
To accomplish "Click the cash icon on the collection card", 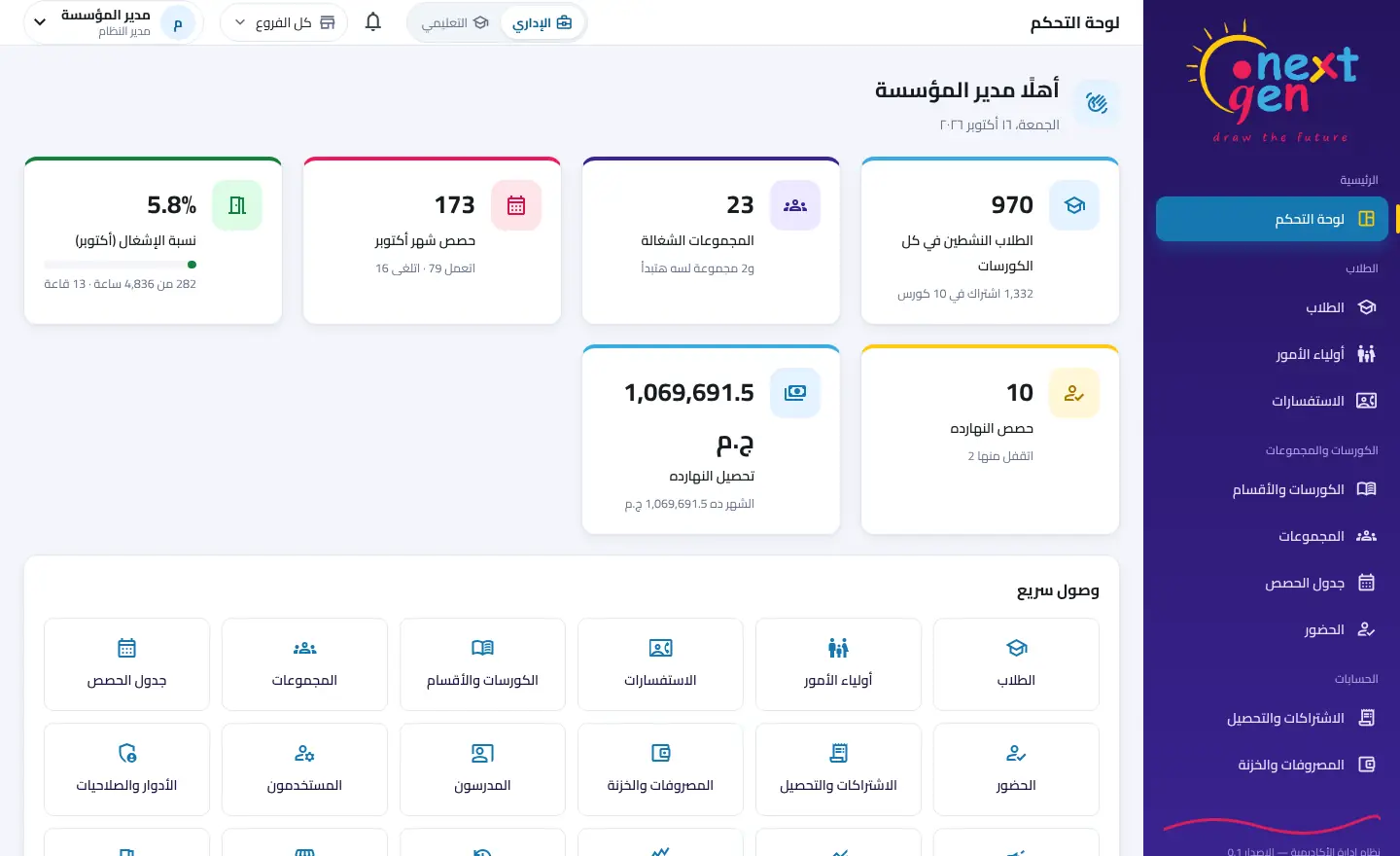I will pyautogui.click(x=795, y=393).
